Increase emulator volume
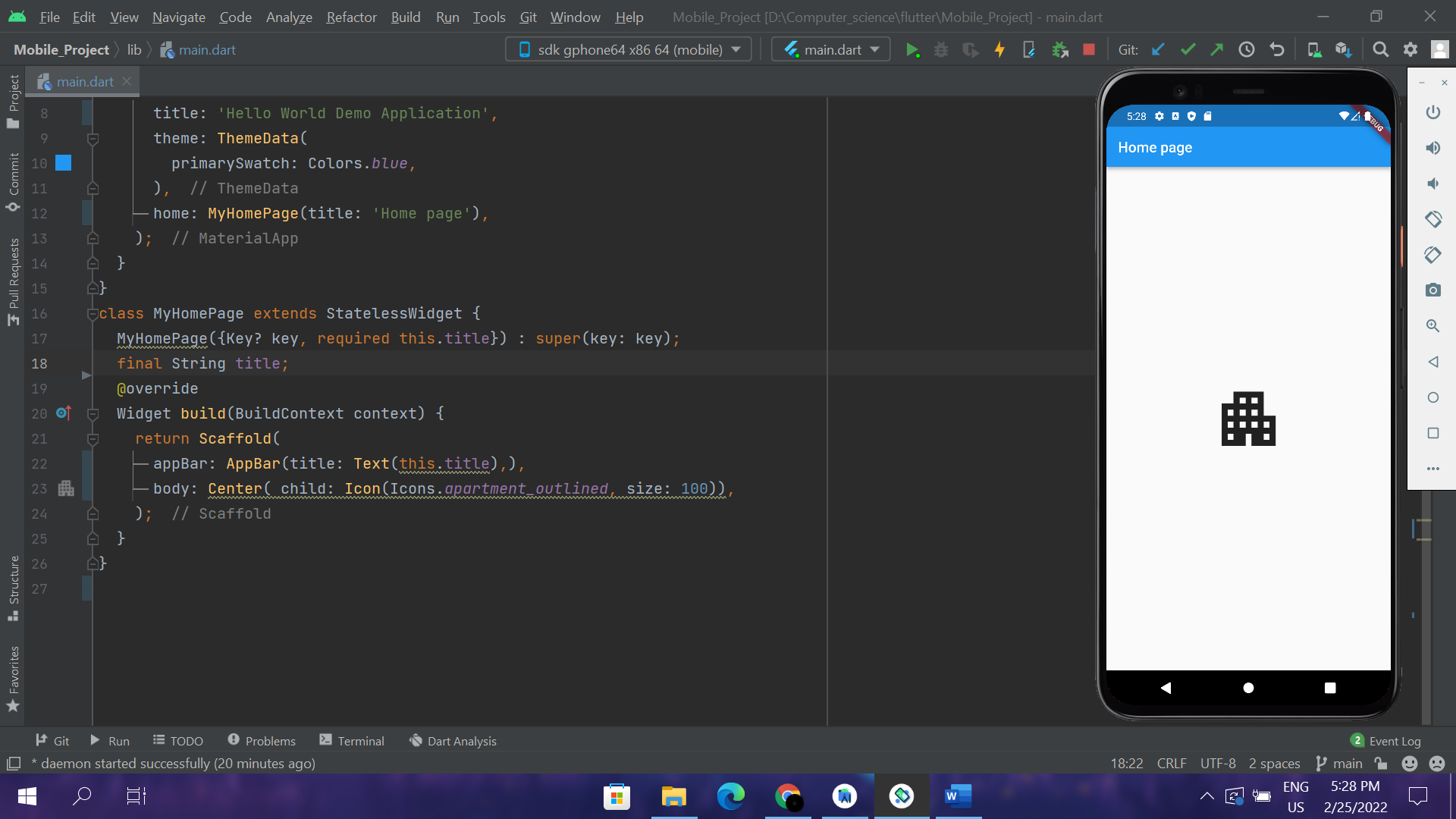 coord(1433,148)
